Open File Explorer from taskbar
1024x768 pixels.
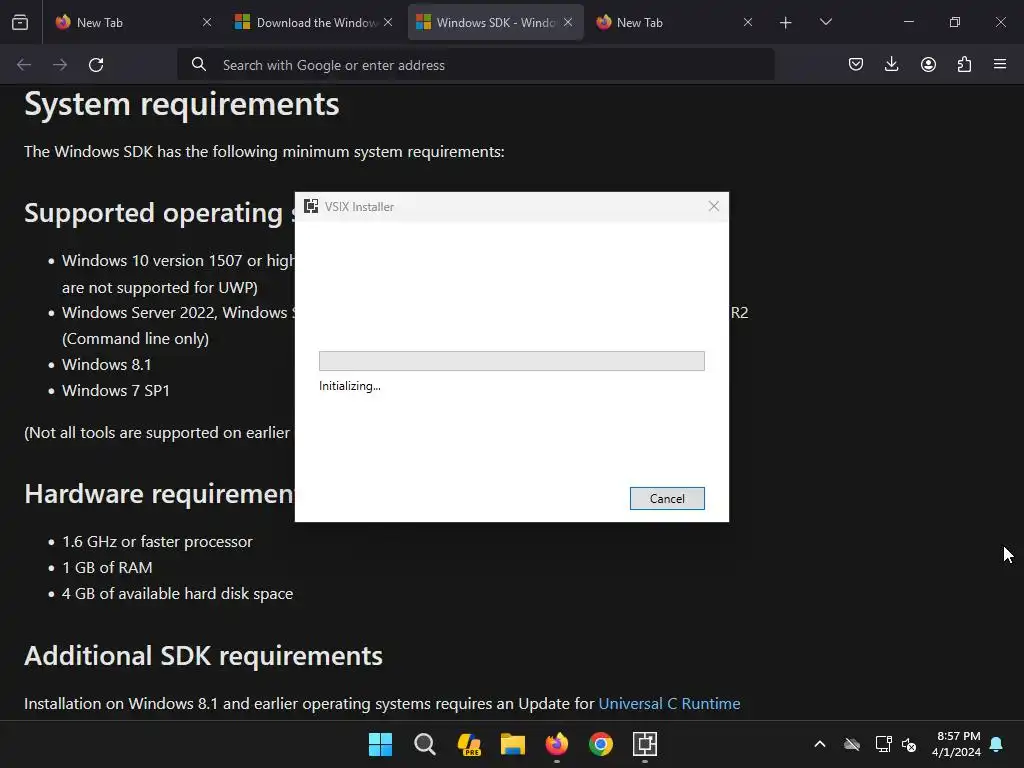pos(513,744)
